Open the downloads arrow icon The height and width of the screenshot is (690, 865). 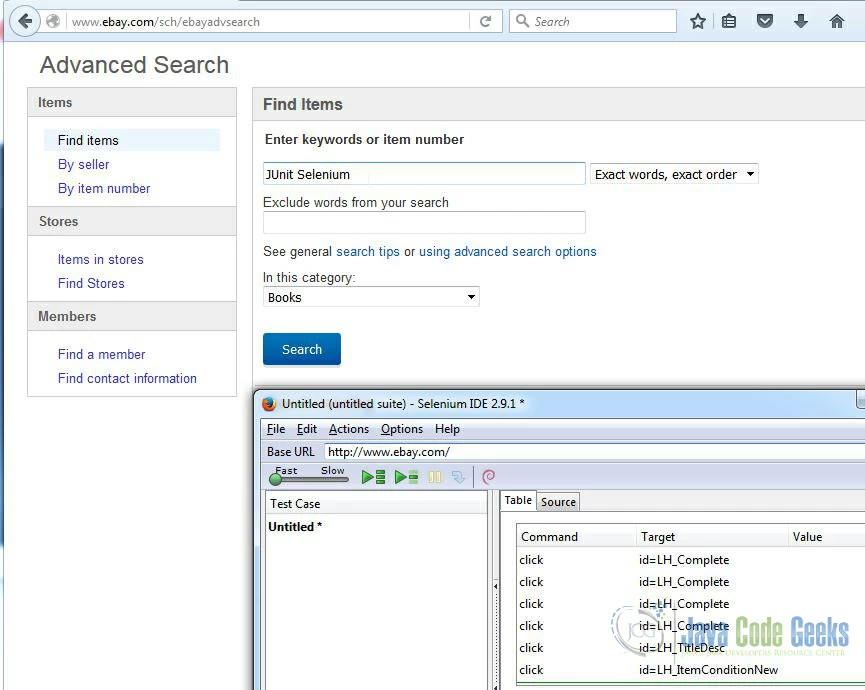tap(800, 22)
